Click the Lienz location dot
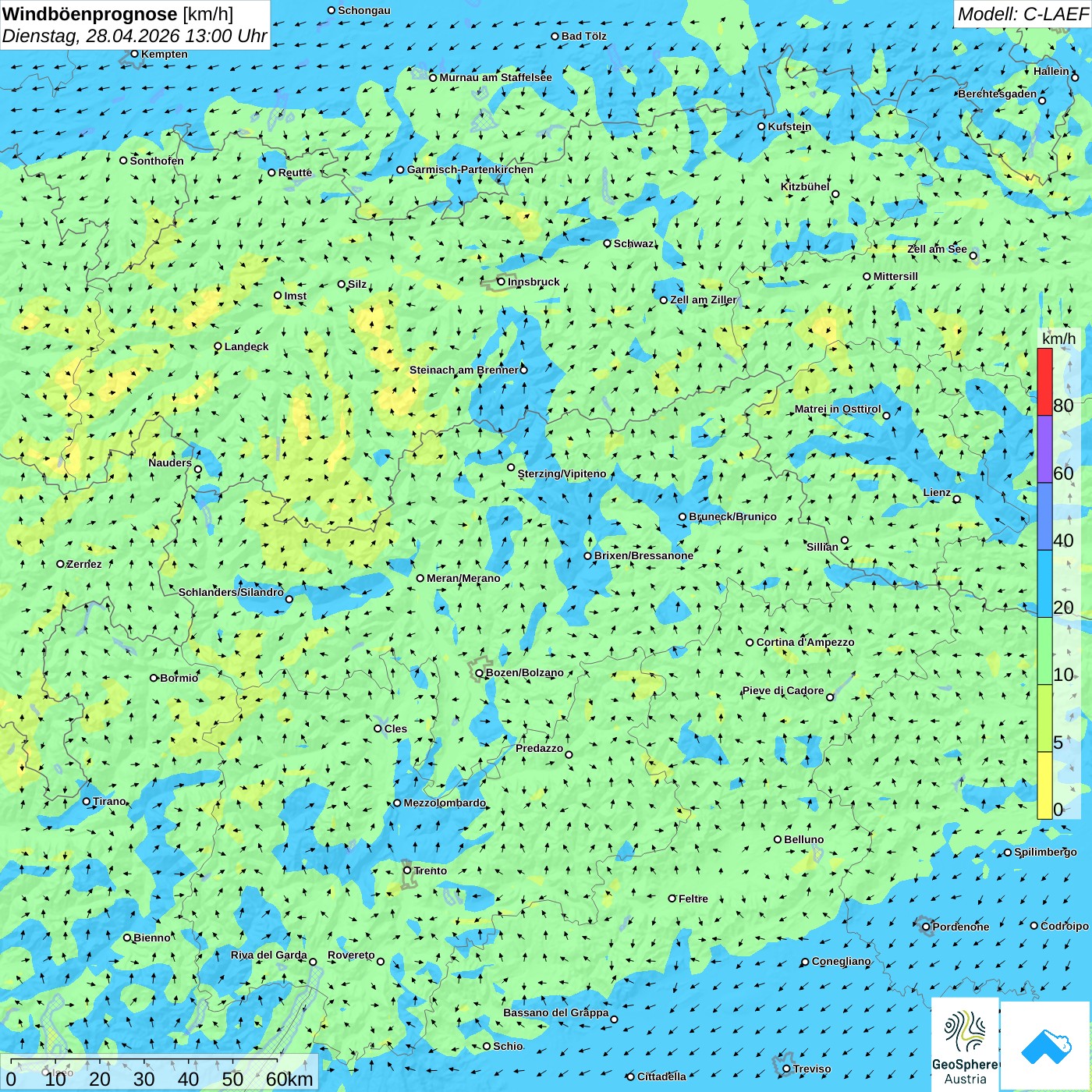The image size is (1092, 1092). [957, 498]
